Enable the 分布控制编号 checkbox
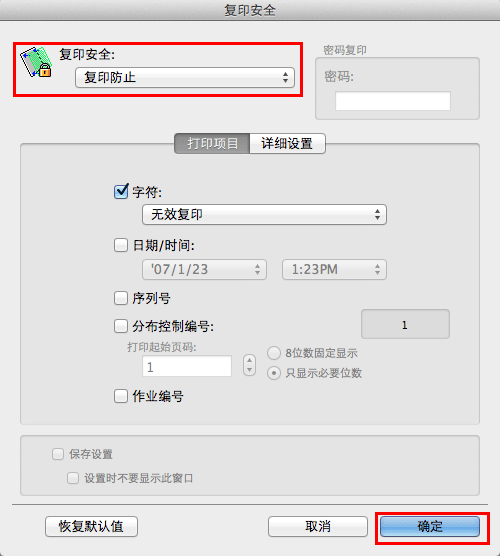The width and height of the screenshot is (500, 556). (121, 326)
